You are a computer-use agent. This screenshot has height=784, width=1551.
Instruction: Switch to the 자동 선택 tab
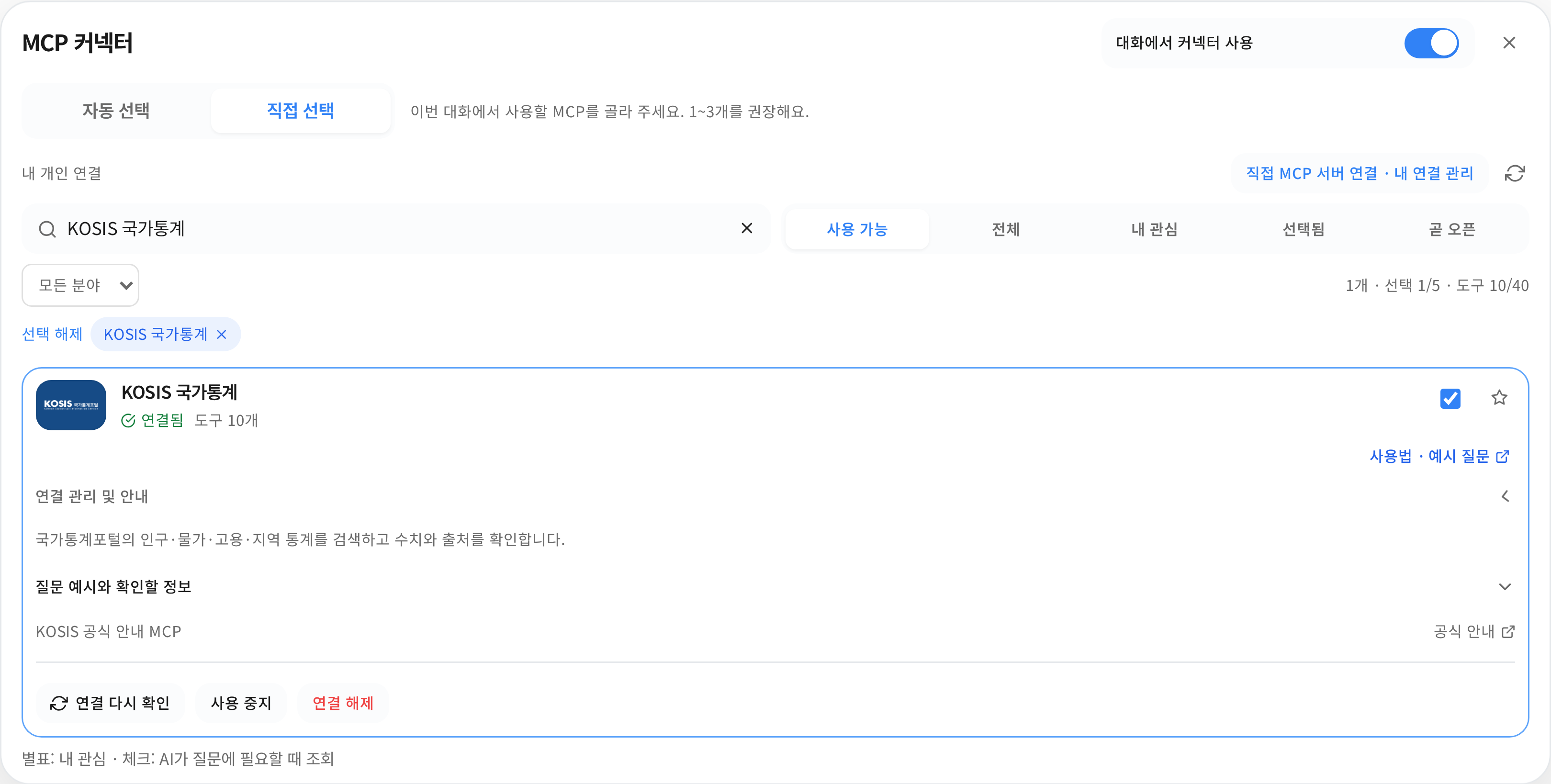pos(116,111)
